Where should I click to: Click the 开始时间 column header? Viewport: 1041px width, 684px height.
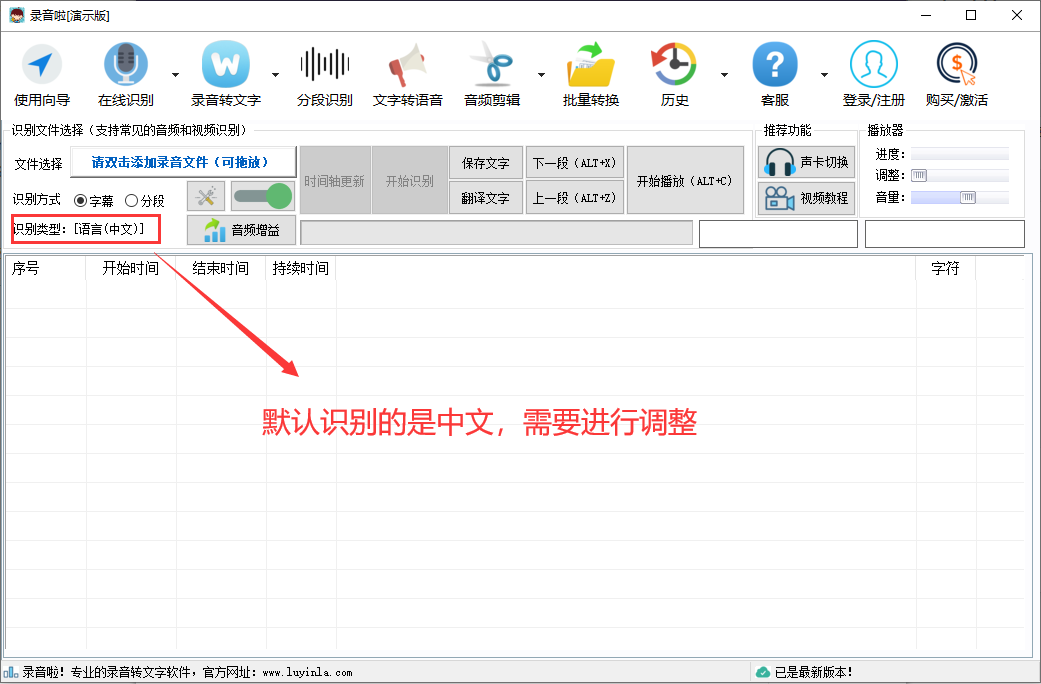click(x=131, y=268)
